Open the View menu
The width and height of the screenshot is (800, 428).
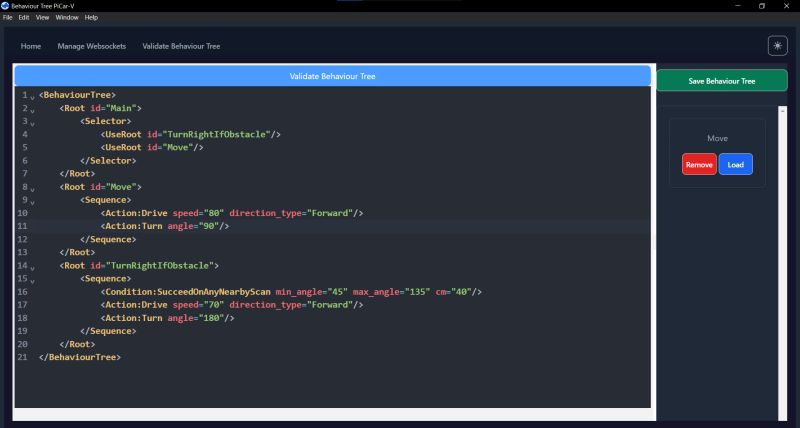pyautogui.click(x=42, y=17)
